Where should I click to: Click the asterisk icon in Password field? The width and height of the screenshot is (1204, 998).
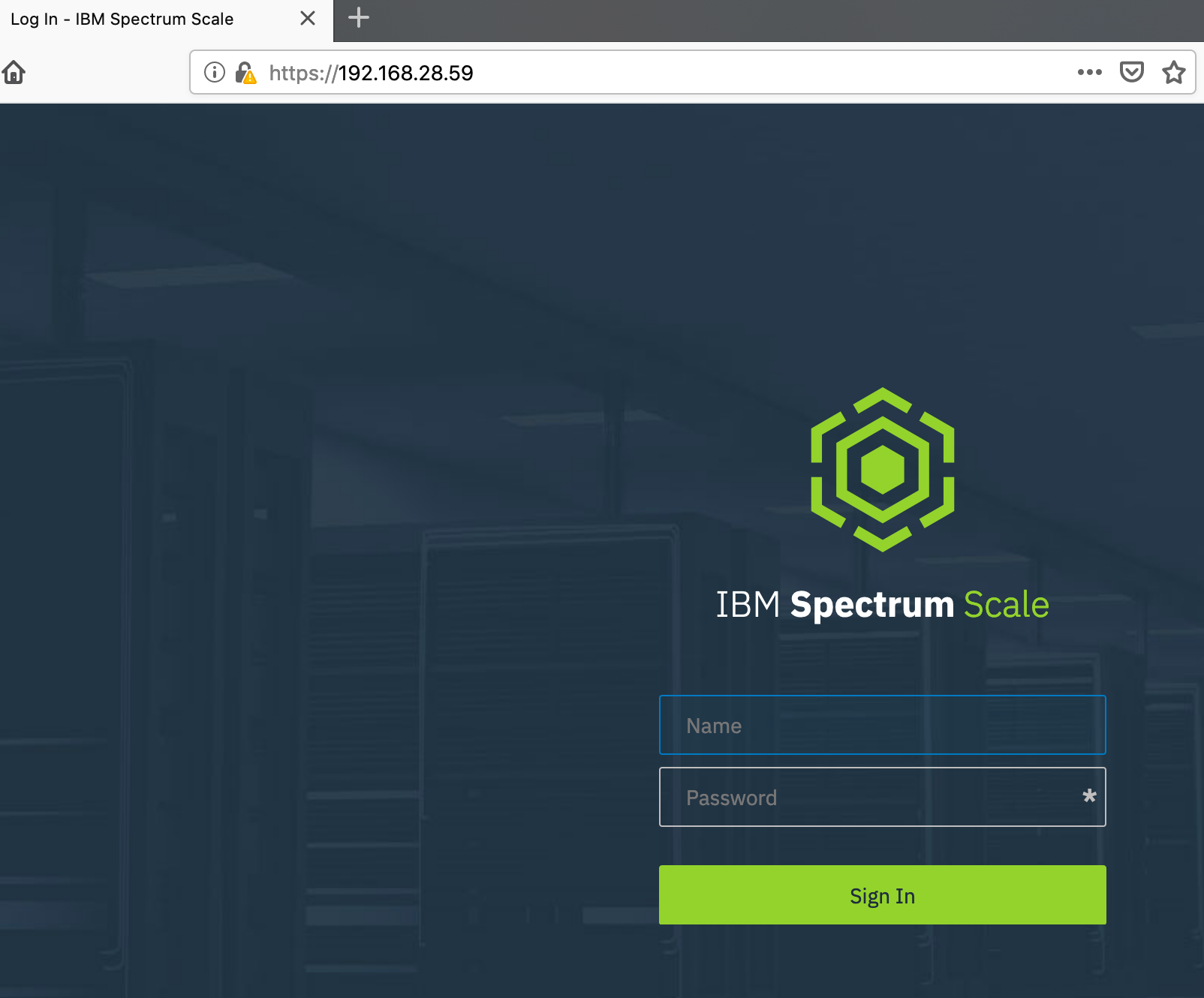[x=1089, y=796]
